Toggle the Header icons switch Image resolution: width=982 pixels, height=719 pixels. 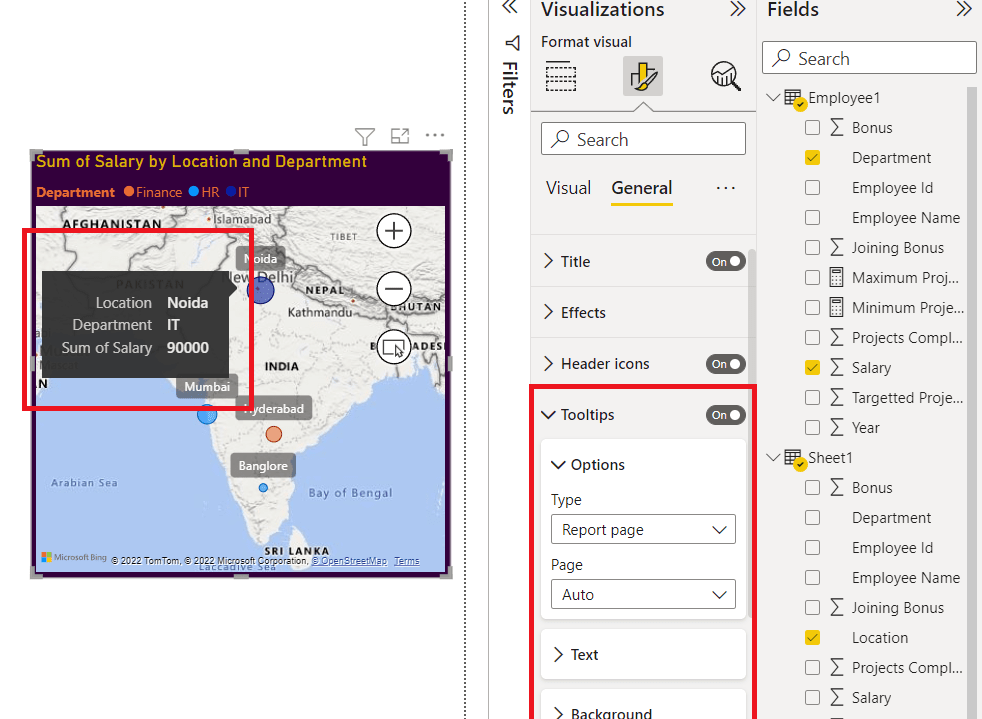(x=725, y=364)
